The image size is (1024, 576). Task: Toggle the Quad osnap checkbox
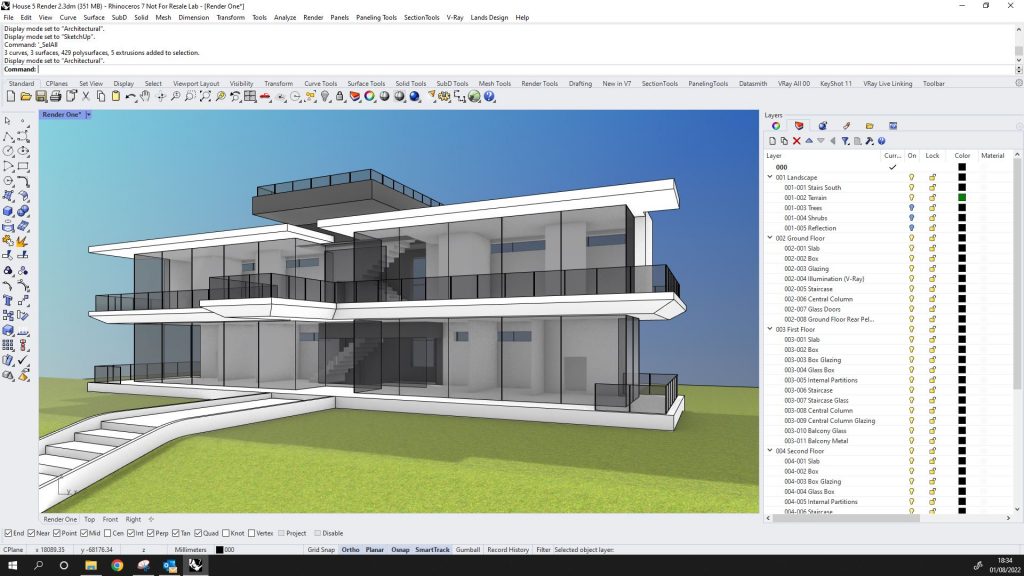coord(198,534)
